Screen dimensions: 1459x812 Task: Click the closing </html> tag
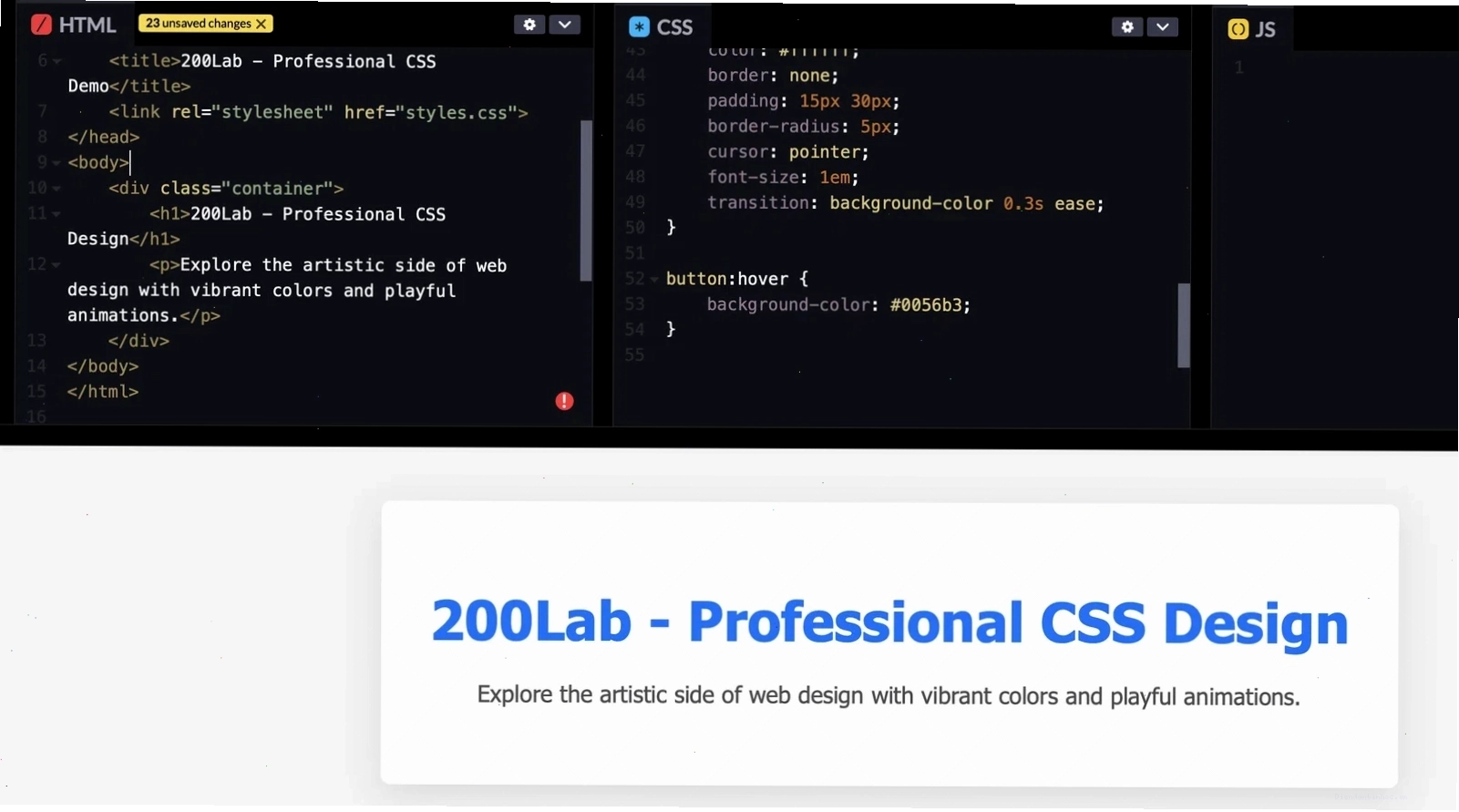pyautogui.click(x=103, y=392)
